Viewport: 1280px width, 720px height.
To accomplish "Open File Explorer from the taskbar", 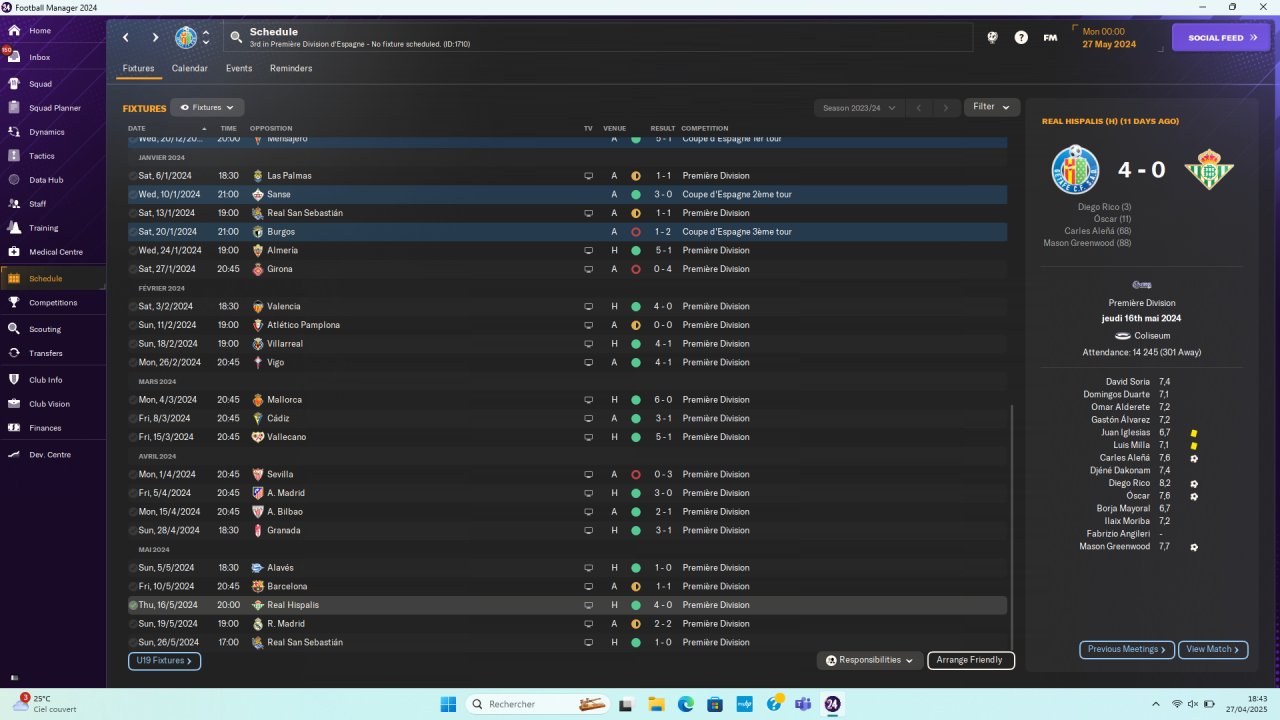I will [x=657, y=704].
